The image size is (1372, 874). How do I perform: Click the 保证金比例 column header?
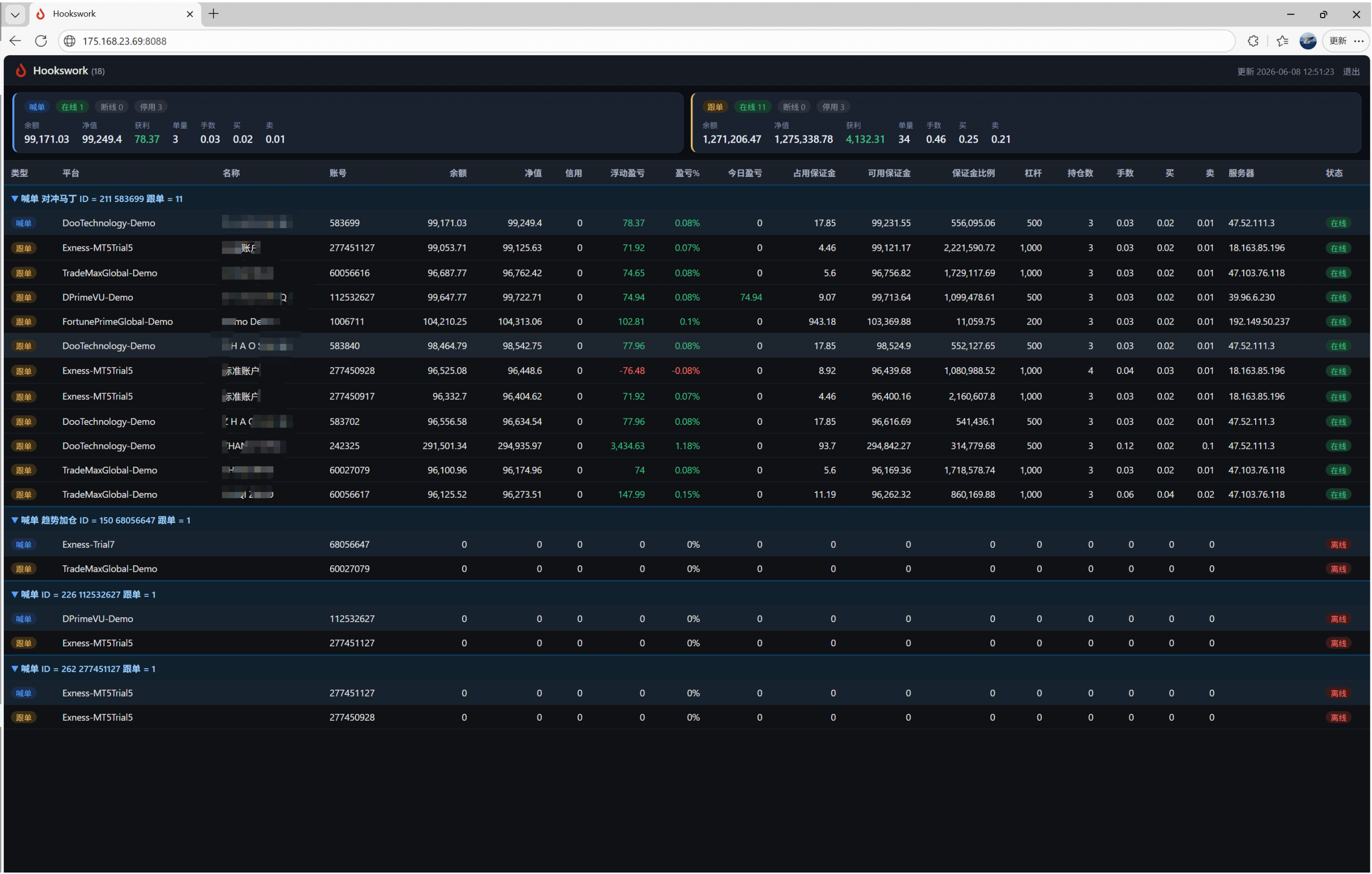(973, 173)
